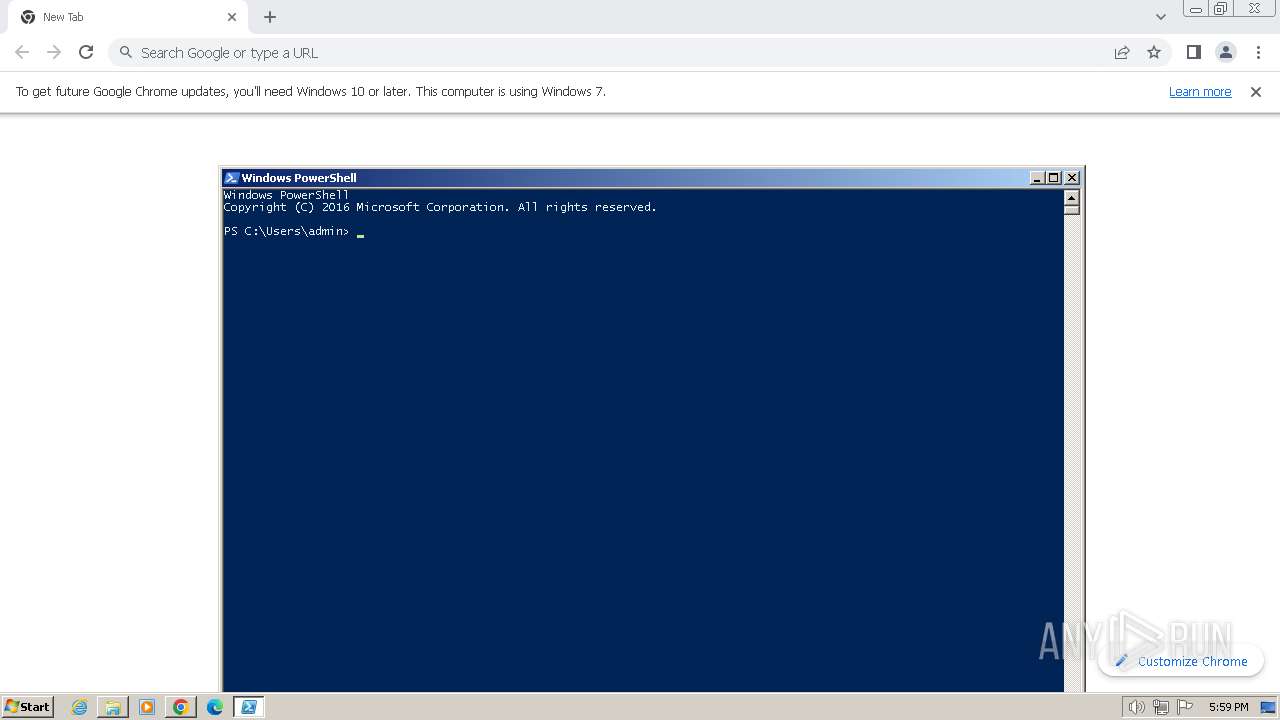Open the tab search chevron dropdown
1280x720 pixels.
pyautogui.click(x=1160, y=17)
